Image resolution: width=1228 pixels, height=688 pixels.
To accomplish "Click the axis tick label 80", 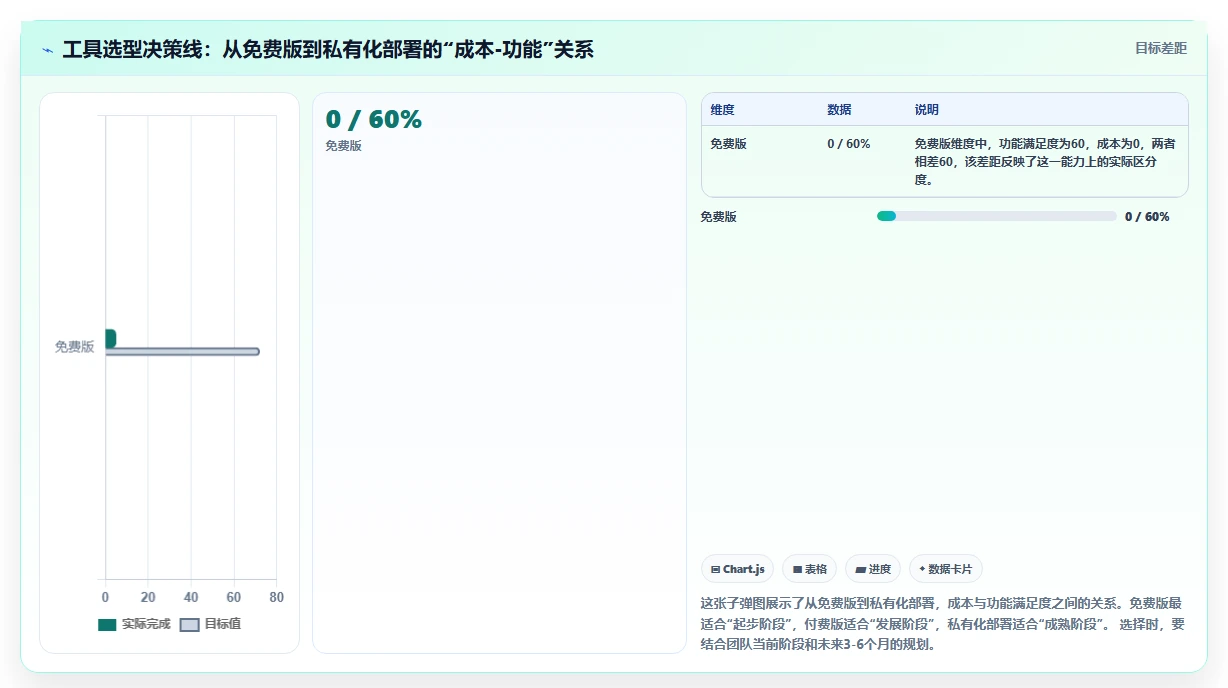I will 277,597.
